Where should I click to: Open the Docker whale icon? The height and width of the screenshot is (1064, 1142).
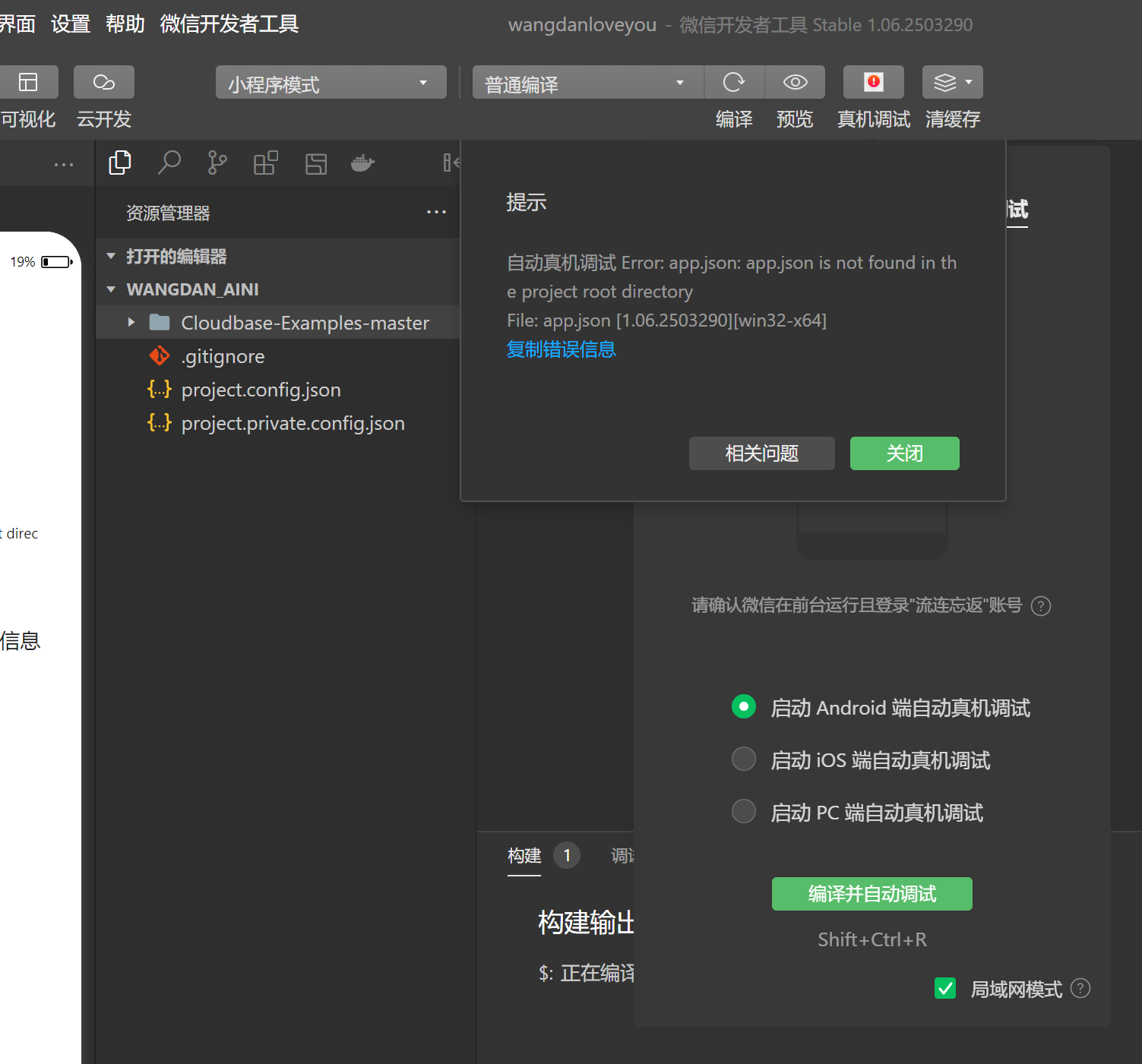pyautogui.click(x=363, y=163)
